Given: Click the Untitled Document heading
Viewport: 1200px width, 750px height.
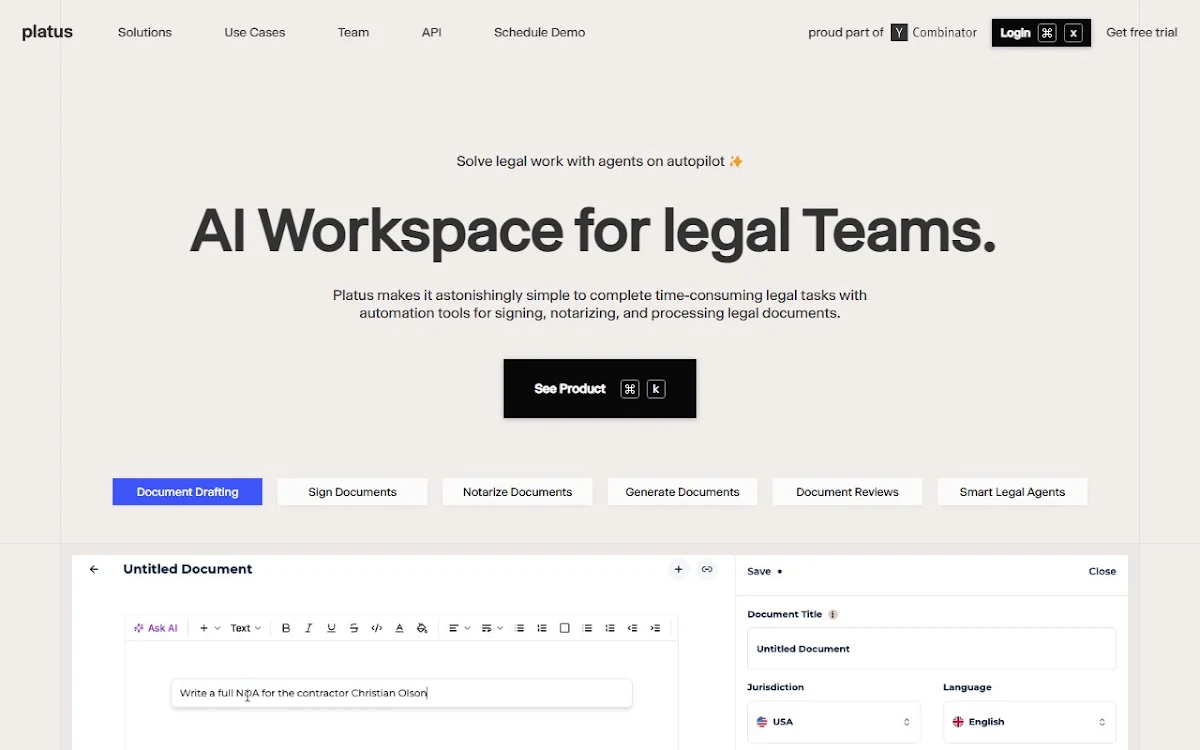Looking at the screenshot, I should click(188, 569).
